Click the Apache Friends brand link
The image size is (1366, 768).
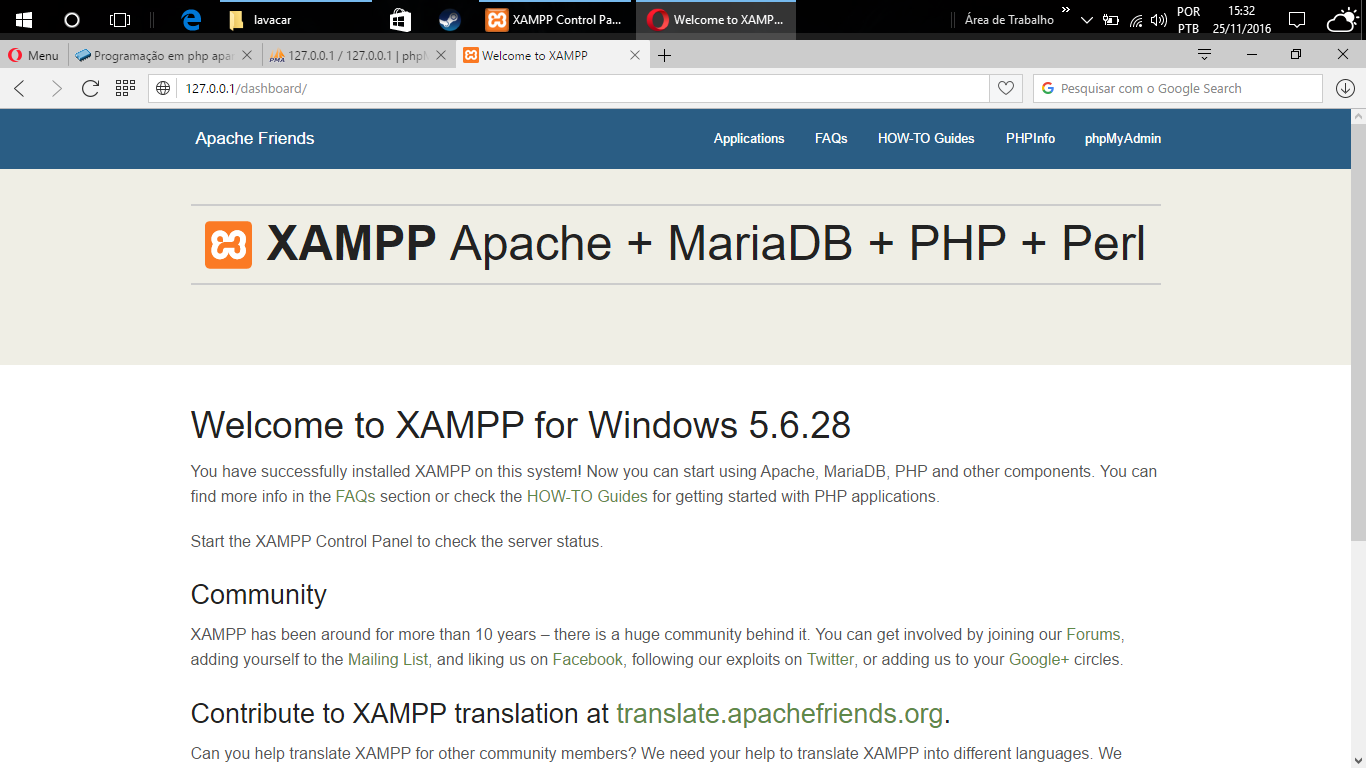(x=255, y=138)
